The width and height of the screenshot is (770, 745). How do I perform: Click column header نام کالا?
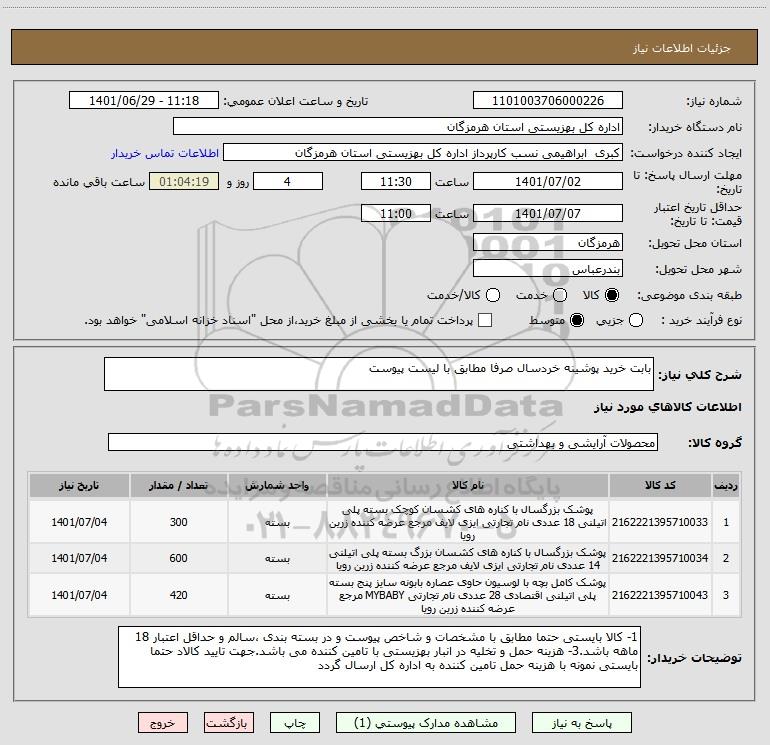(x=468, y=485)
